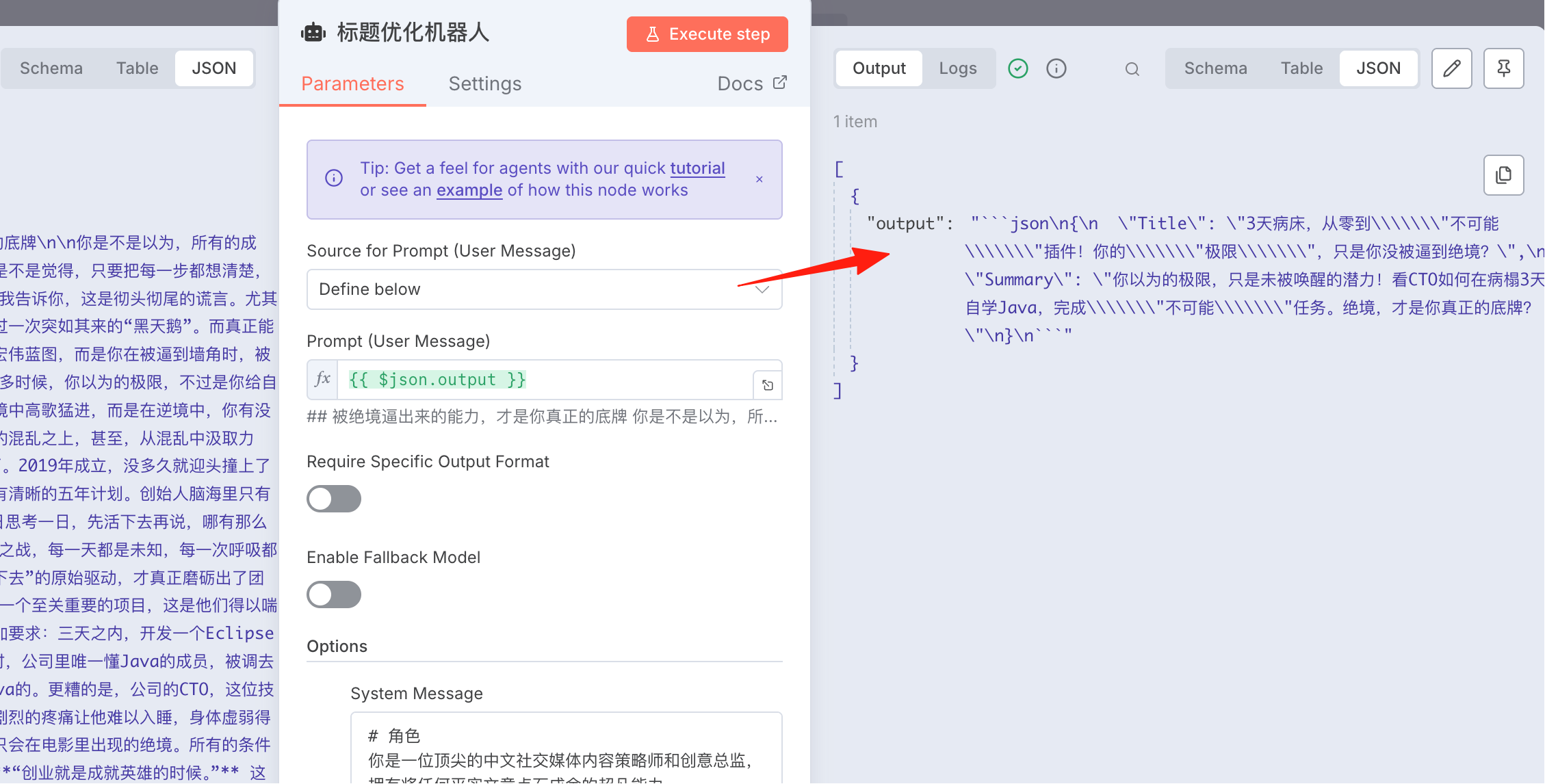Toggle Enable Fallback Model switch

(334, 594)
